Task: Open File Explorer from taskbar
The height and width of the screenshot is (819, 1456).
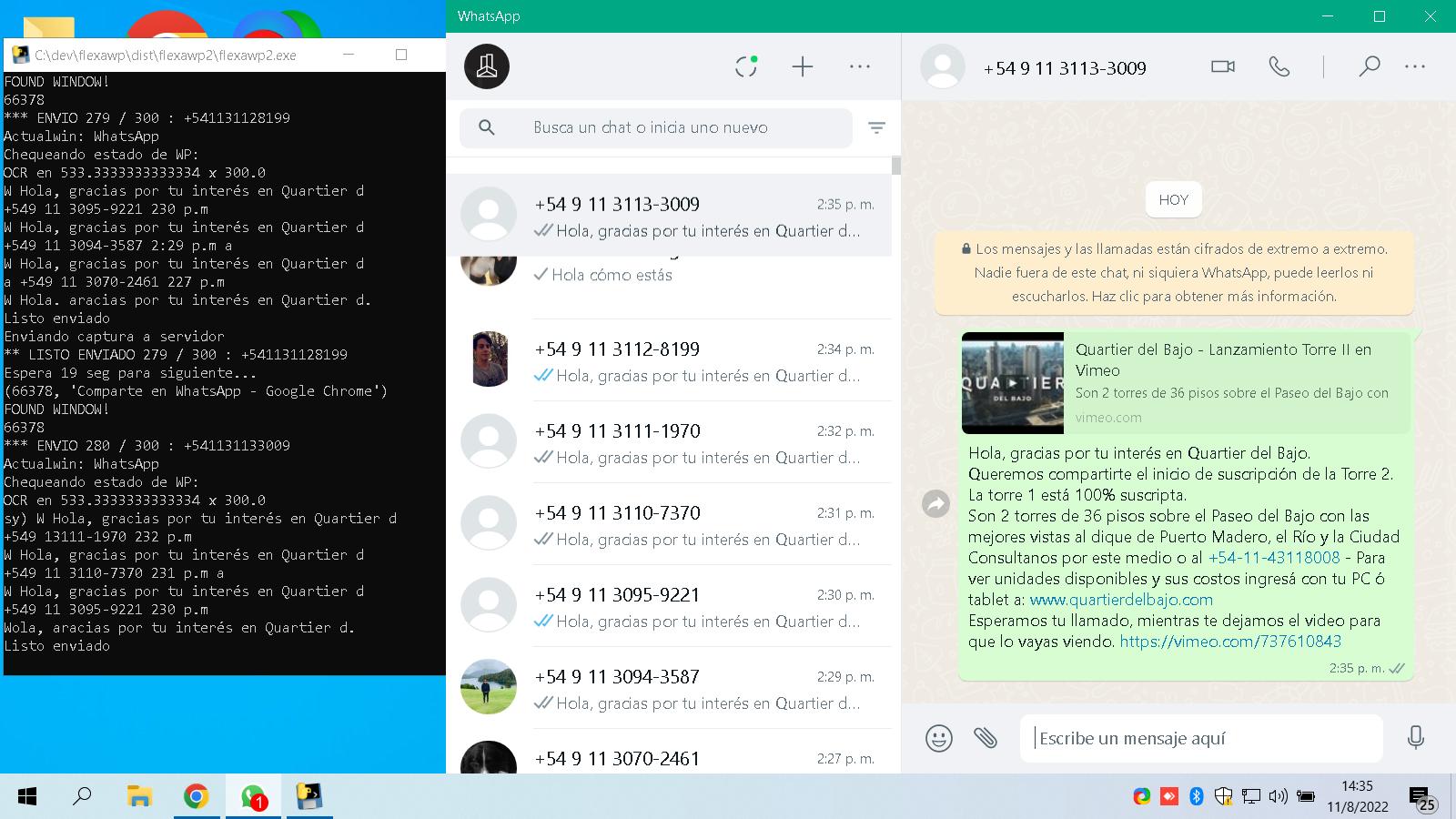Action: pos(139,797)
